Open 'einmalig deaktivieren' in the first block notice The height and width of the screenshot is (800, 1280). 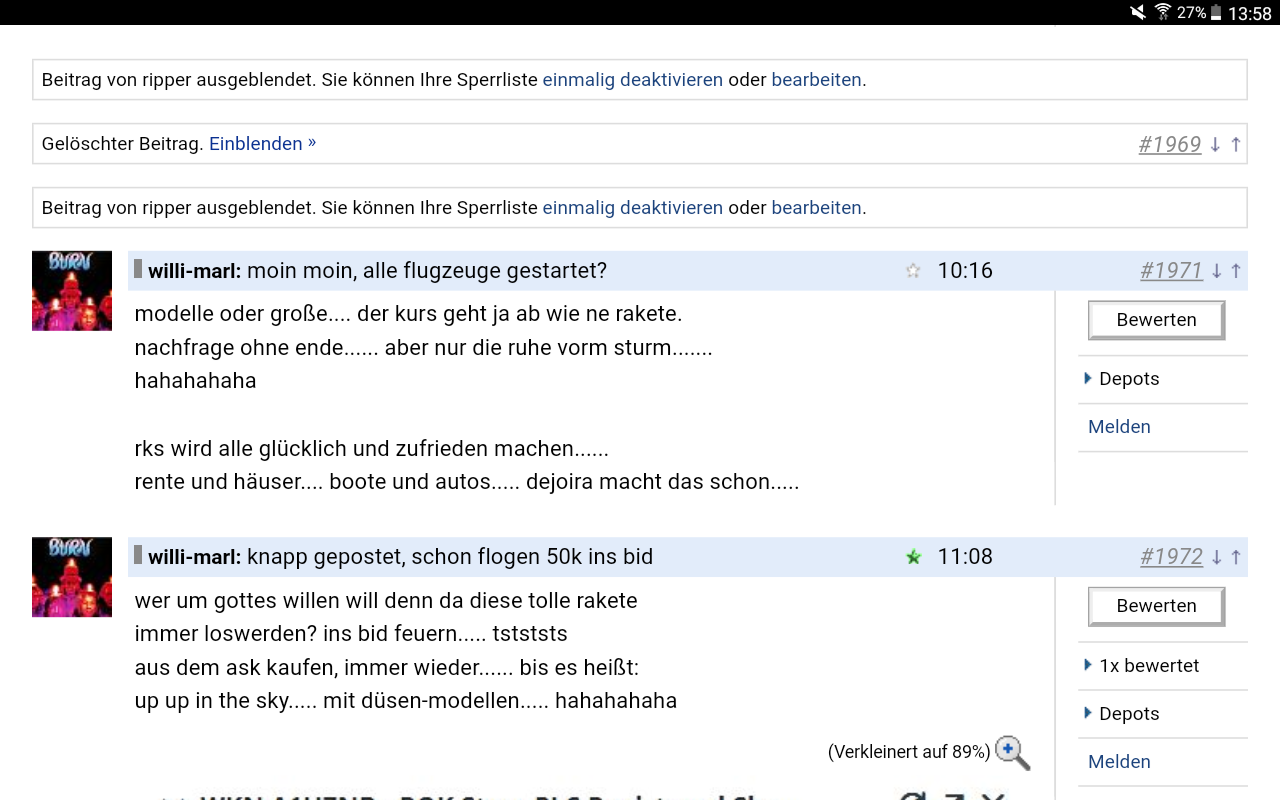tap(632, 79)
